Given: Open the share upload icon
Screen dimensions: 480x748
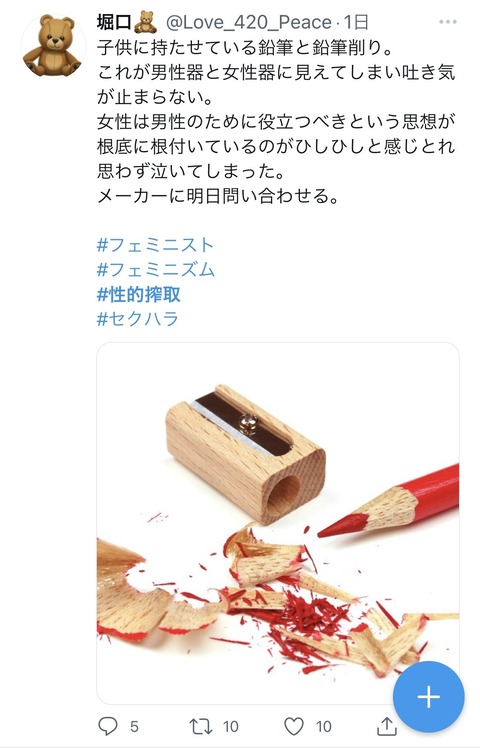Looking at the screenshot, I should (386, 726).
